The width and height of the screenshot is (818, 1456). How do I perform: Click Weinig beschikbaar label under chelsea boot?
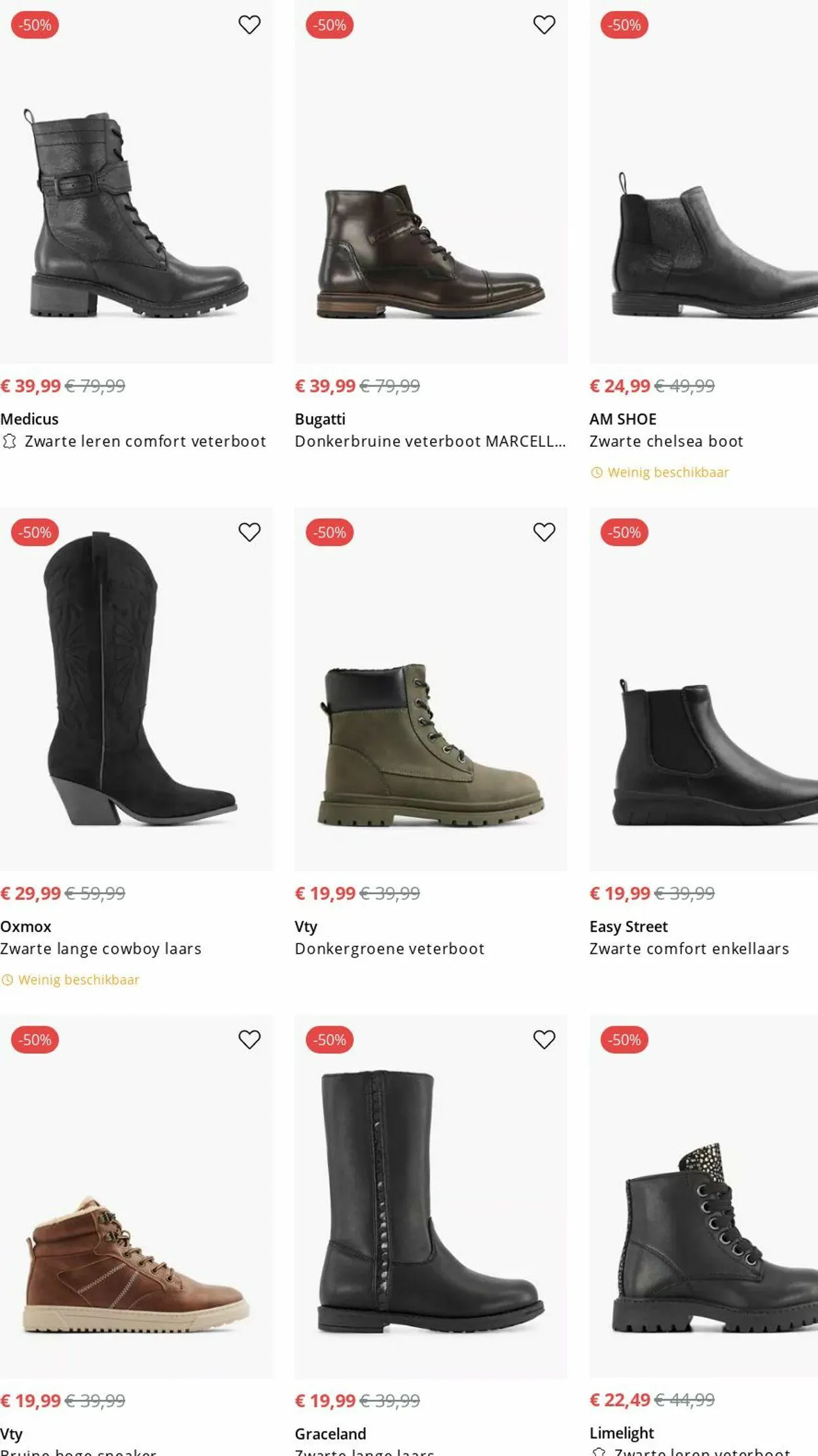click(x=667, y=472)
